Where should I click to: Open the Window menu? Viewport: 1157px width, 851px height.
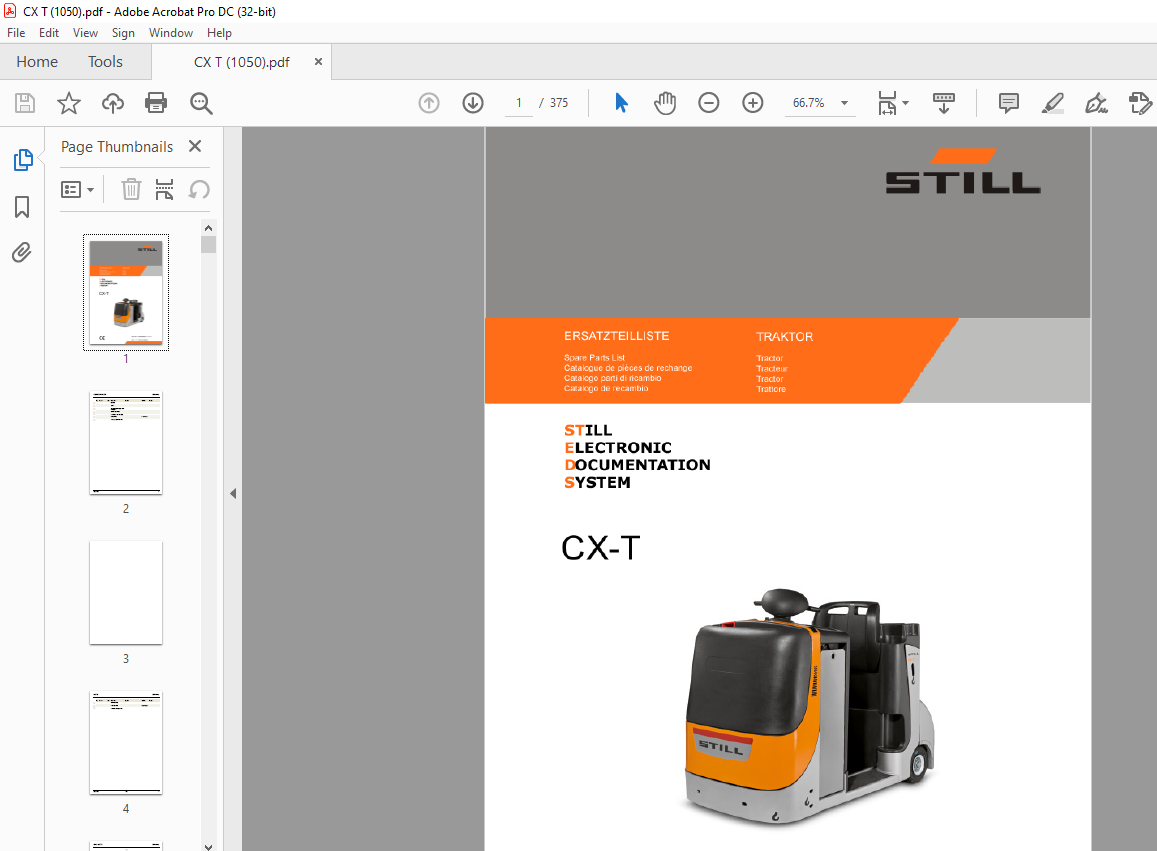coord(170,32)
